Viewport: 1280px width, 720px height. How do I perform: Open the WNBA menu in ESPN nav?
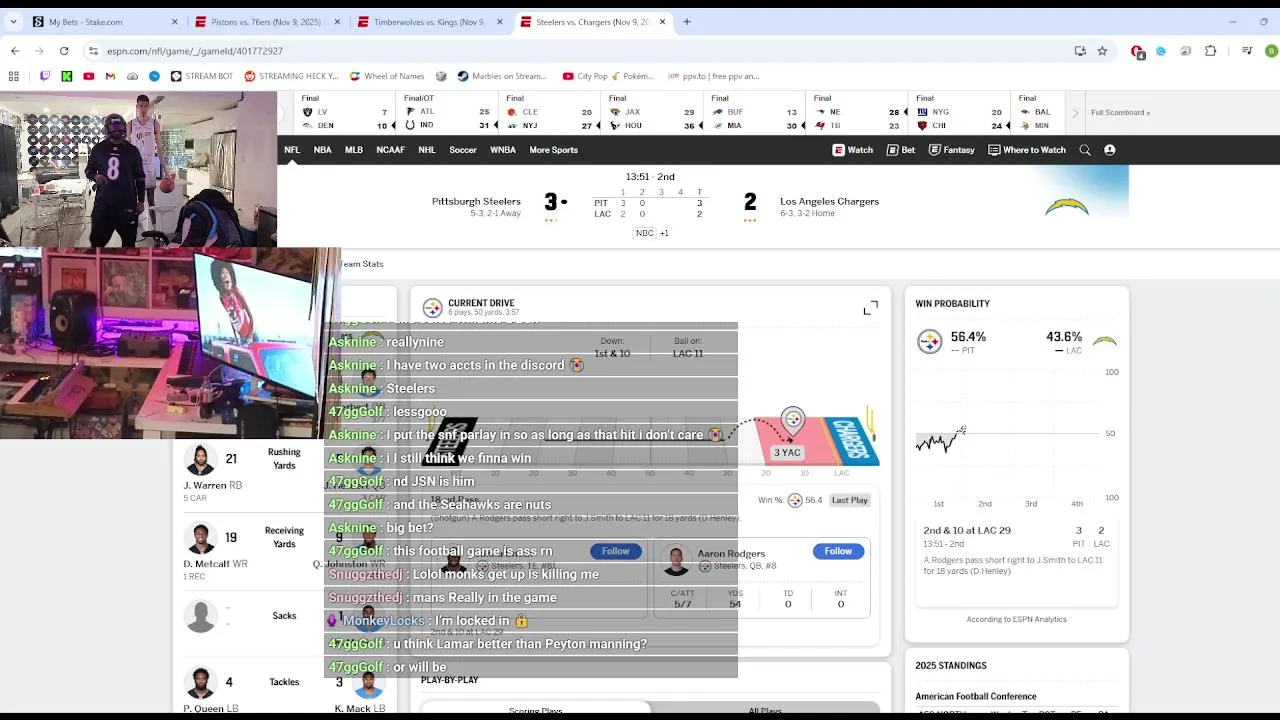click(503, 150)
